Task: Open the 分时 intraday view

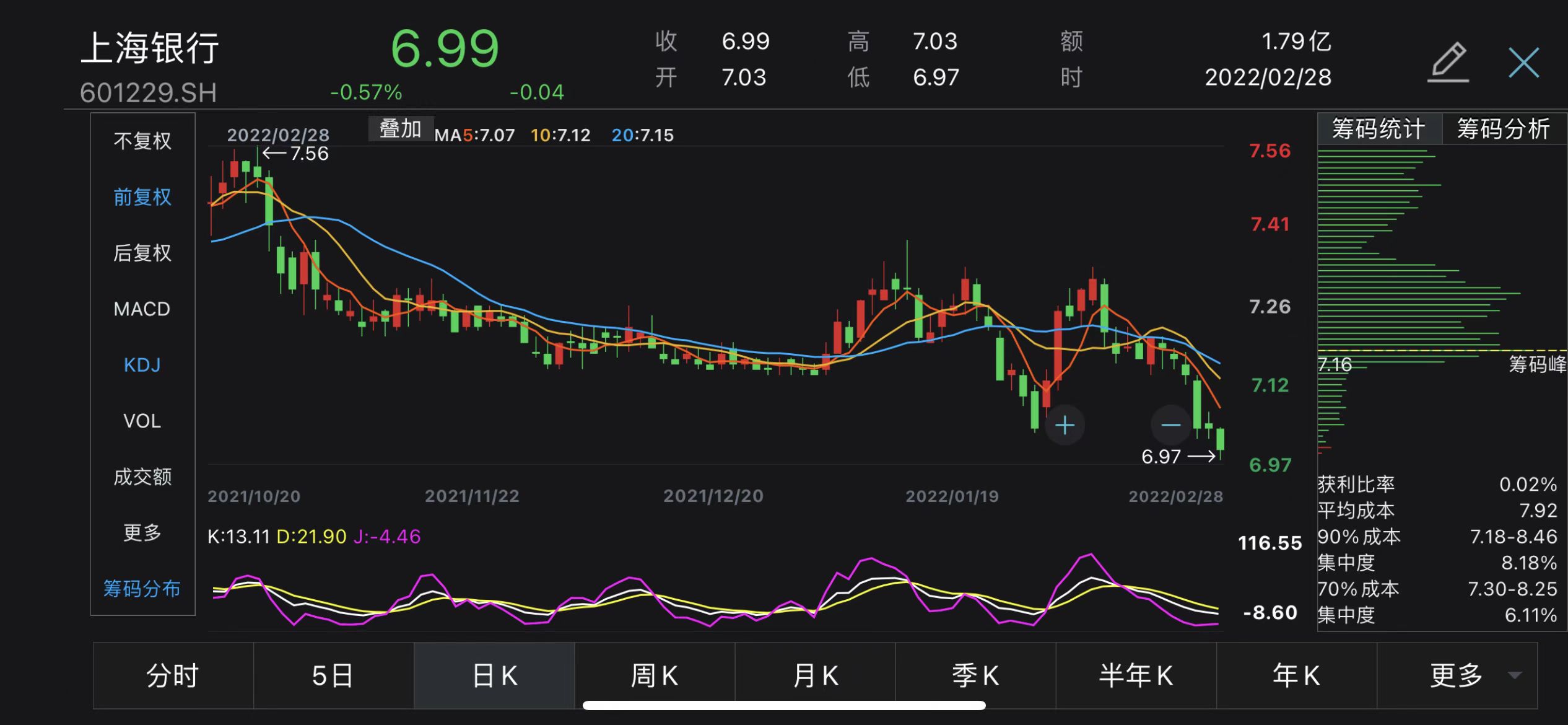Action: click(x=173, y=675)
